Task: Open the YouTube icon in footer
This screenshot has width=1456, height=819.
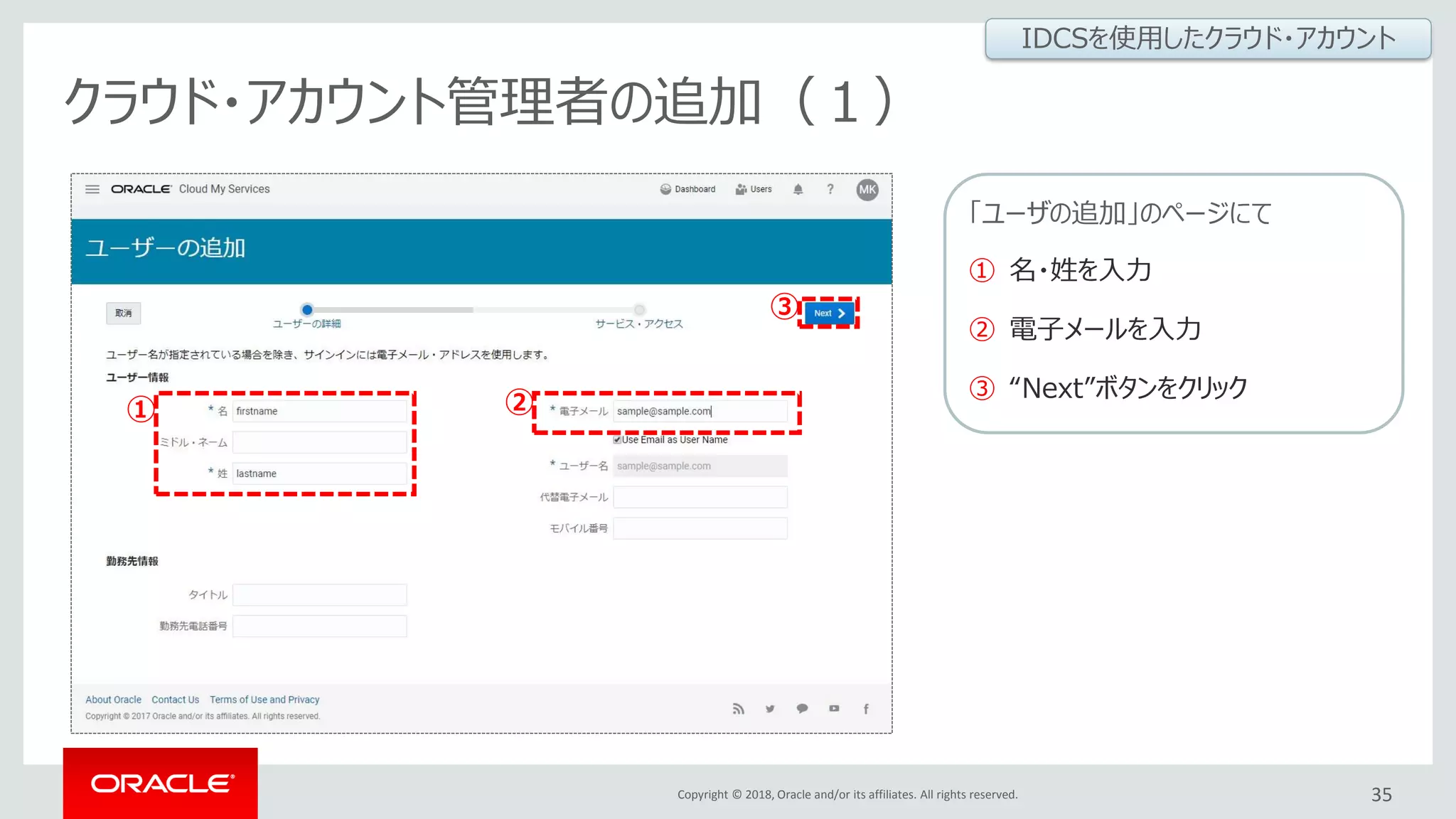Action: 834,709
